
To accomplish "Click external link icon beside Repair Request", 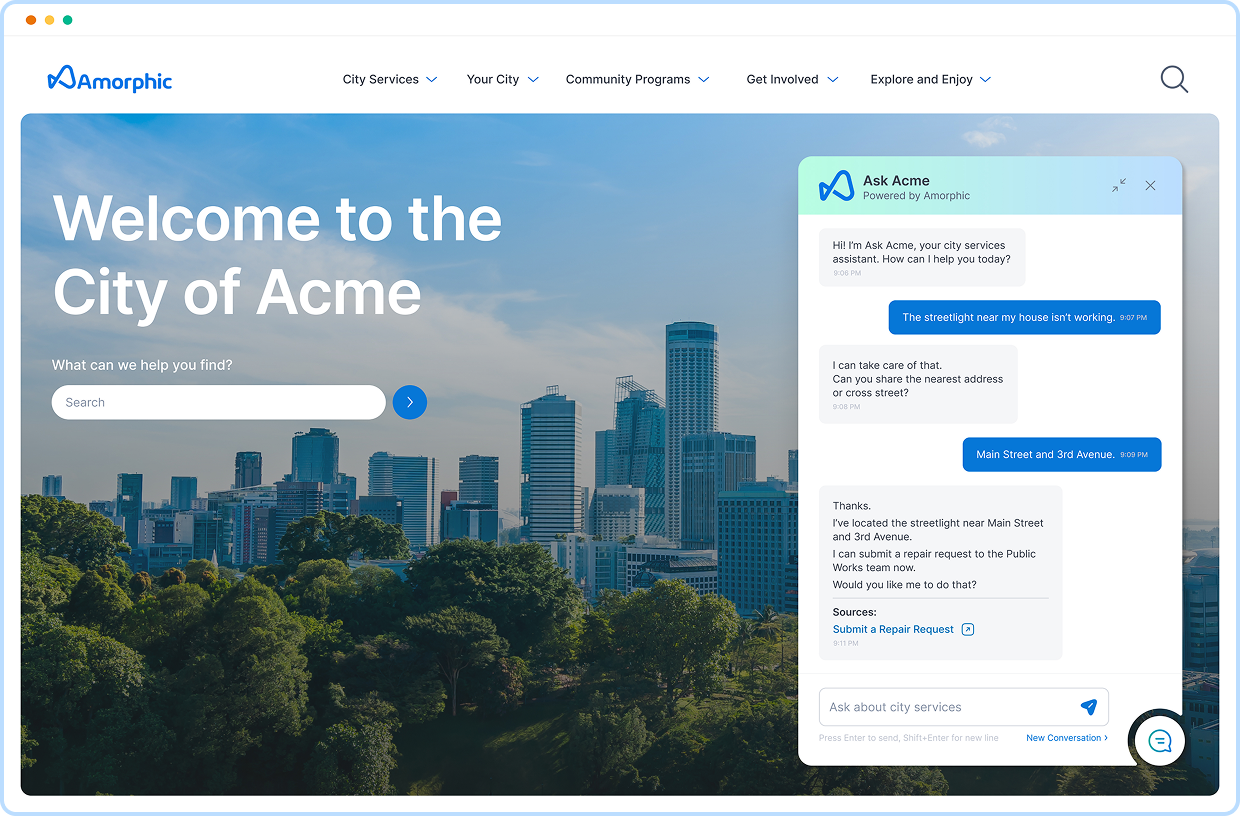I will point(967,630).
